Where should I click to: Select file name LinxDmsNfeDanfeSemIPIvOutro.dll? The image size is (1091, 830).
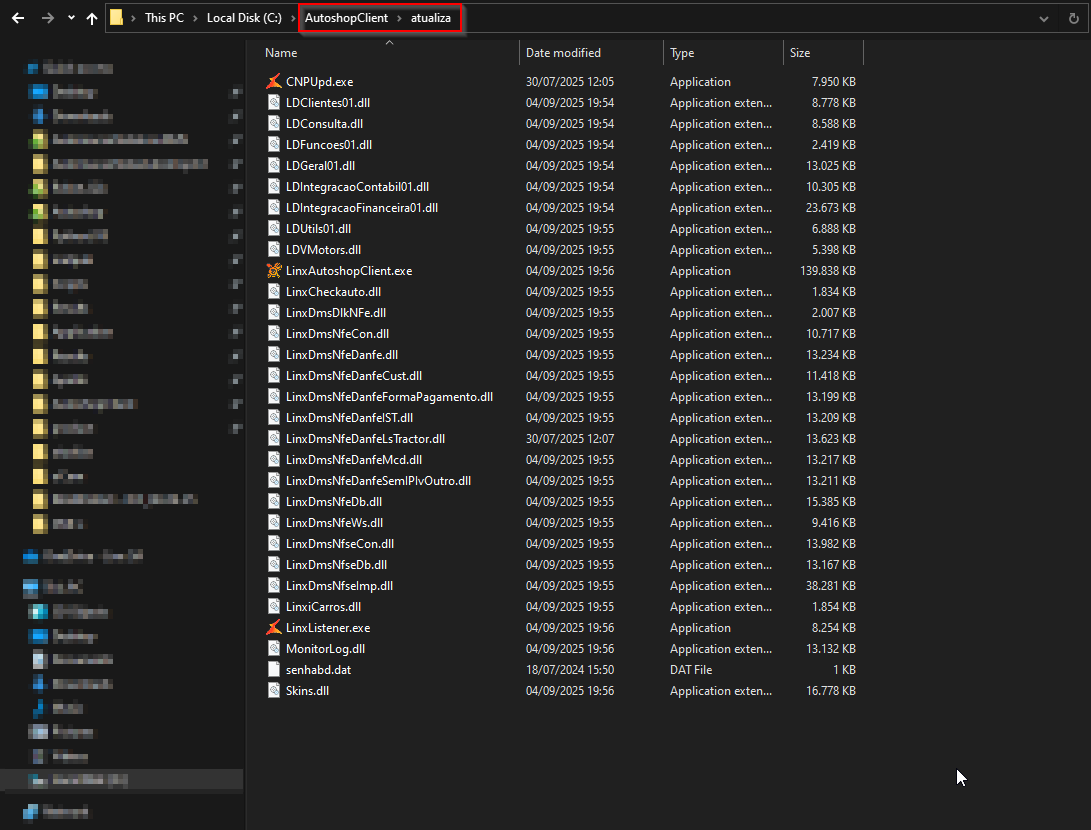(378, 481)
